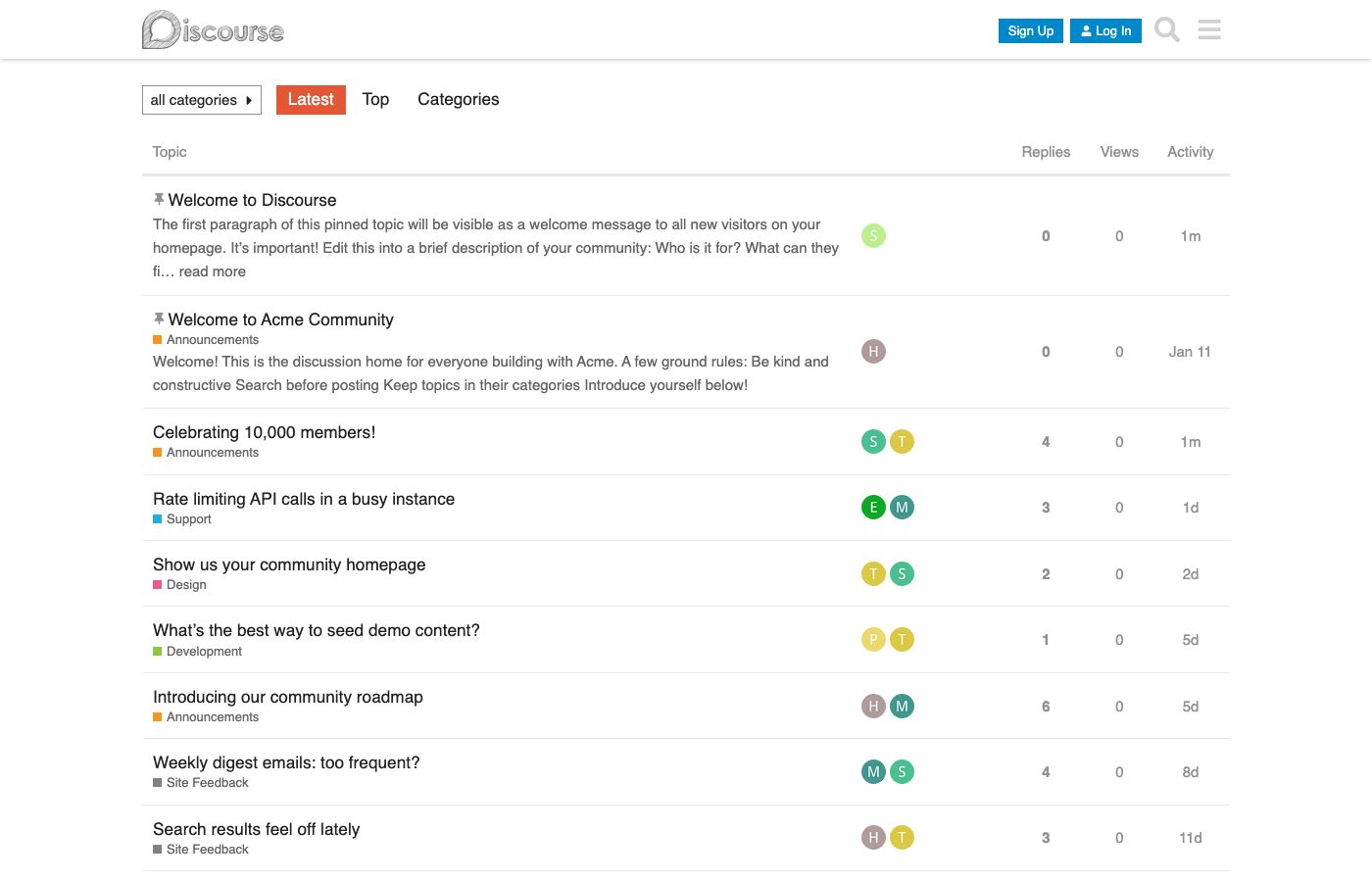Open the Design category badge
Viewport: 1372px width, 882px height.
[179, 585]
